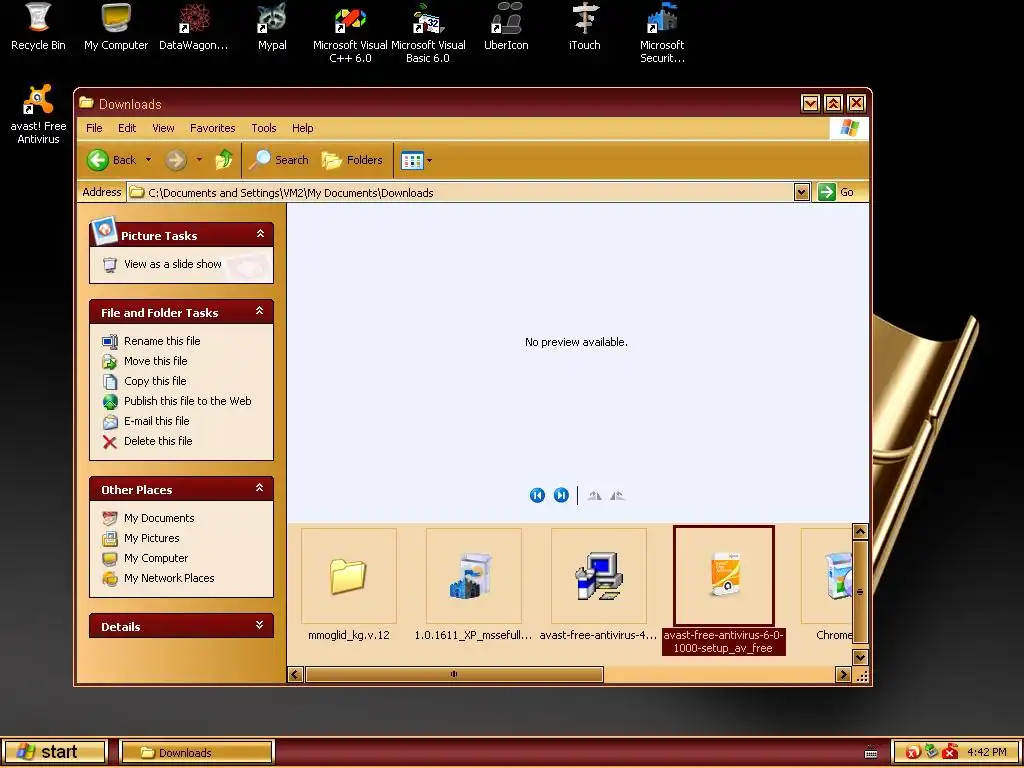Select the Mypal browser desktop shortcut
This screenshot has height=768, width=1024.
(272, 26)
